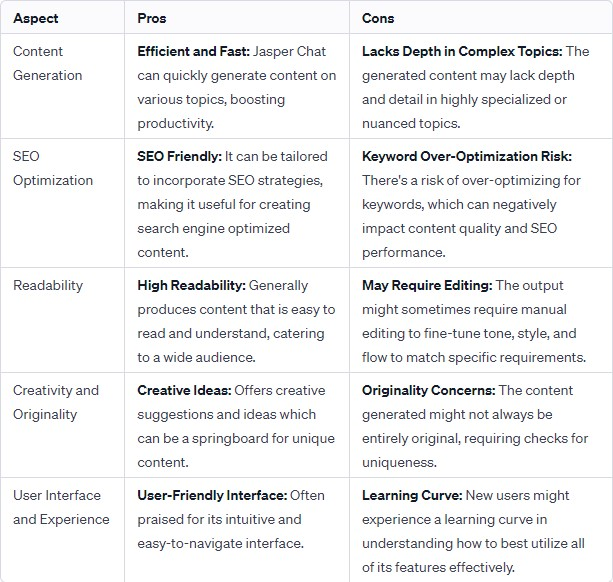Click the May Require Editing heading
Screen dimensions: 613x582
point(427,285)
